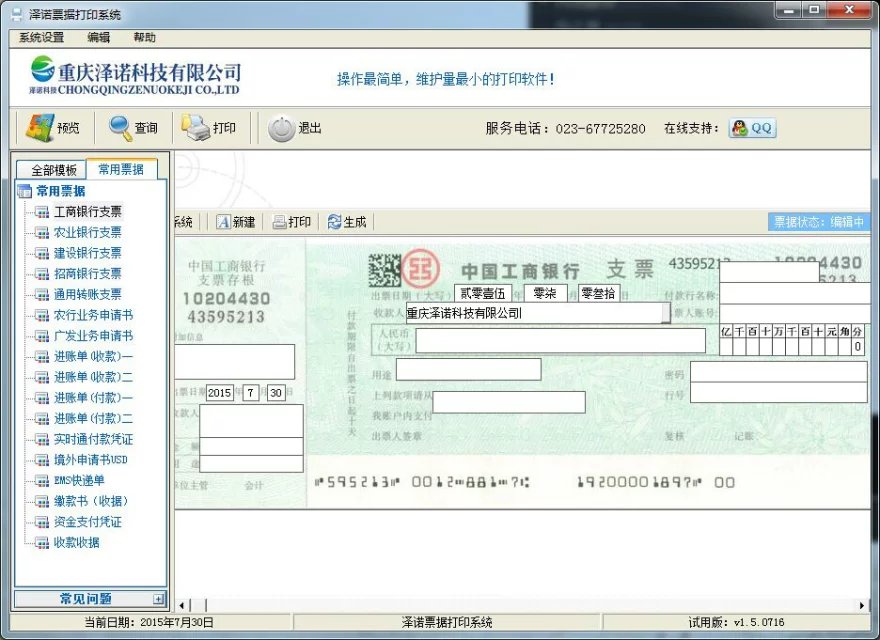Click the 分 amount digit cell showing 0
Viewport: 880px width, 640px height.
point(858,347)
